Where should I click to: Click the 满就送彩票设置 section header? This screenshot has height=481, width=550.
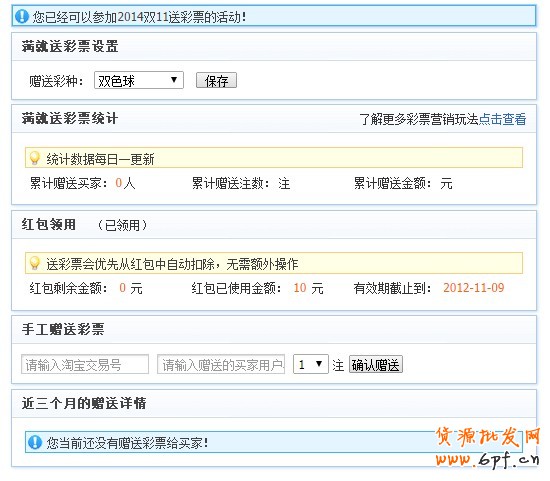click(x=70, y=46)
